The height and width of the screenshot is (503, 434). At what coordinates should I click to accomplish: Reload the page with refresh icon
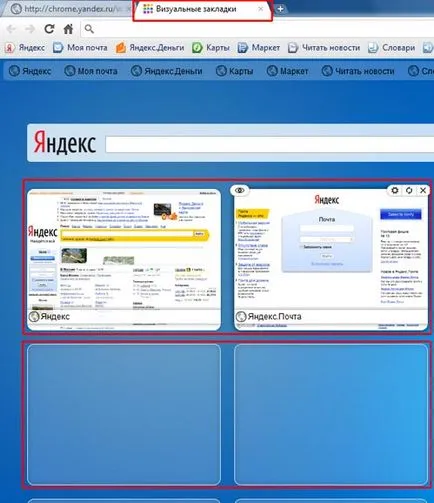tap(49, 29)
